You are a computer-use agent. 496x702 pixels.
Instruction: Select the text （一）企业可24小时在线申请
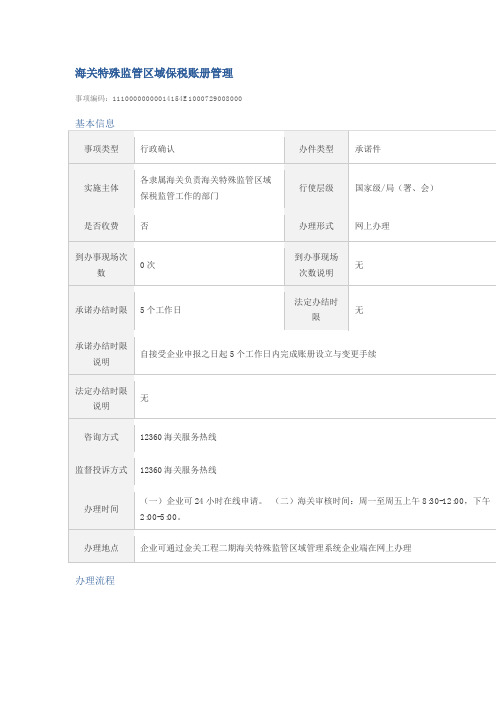[202, 501]
